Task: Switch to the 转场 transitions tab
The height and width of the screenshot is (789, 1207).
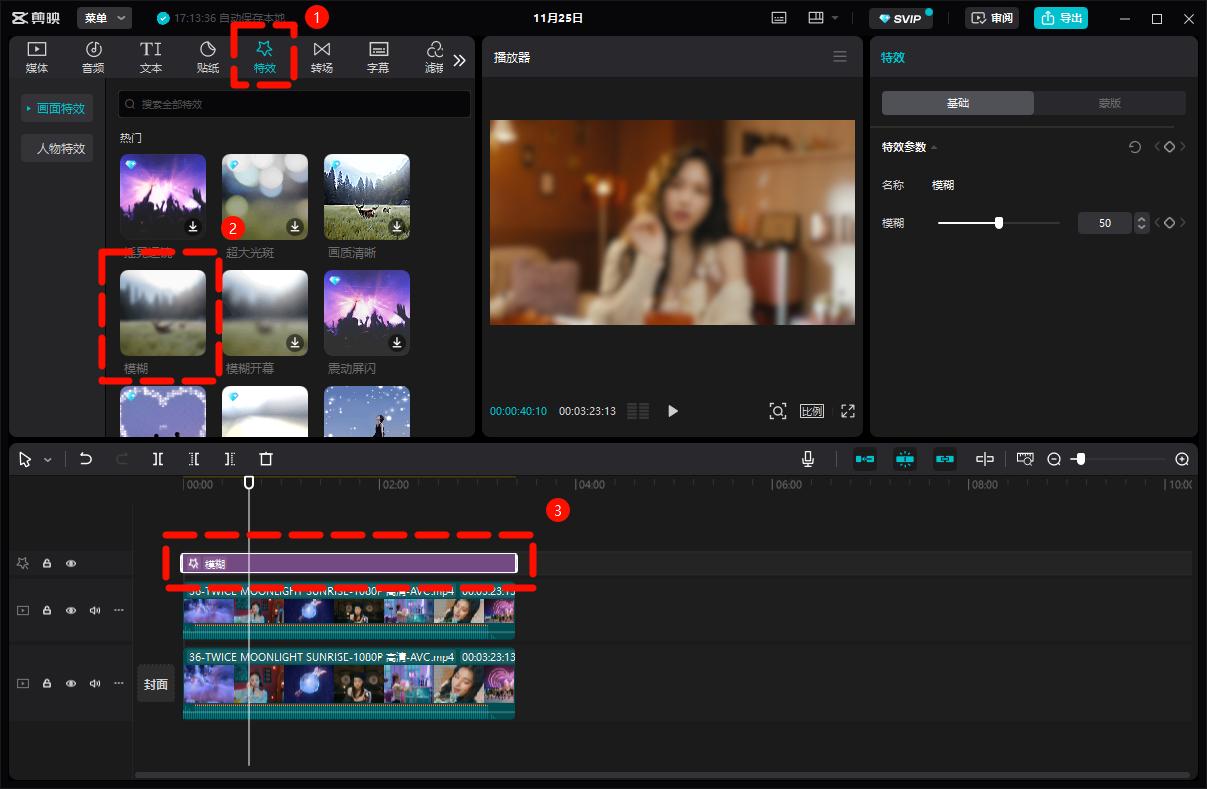Action: tap(322, 57)
